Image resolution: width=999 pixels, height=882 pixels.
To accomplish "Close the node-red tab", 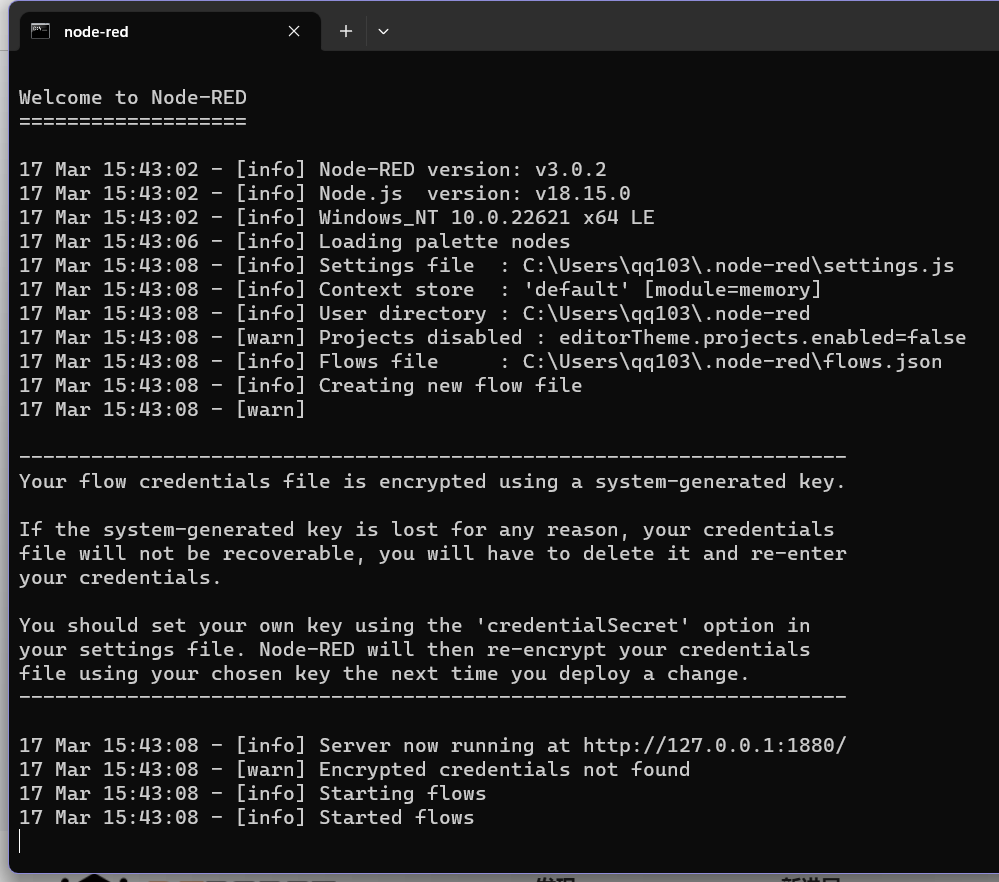I will (294, 31).
